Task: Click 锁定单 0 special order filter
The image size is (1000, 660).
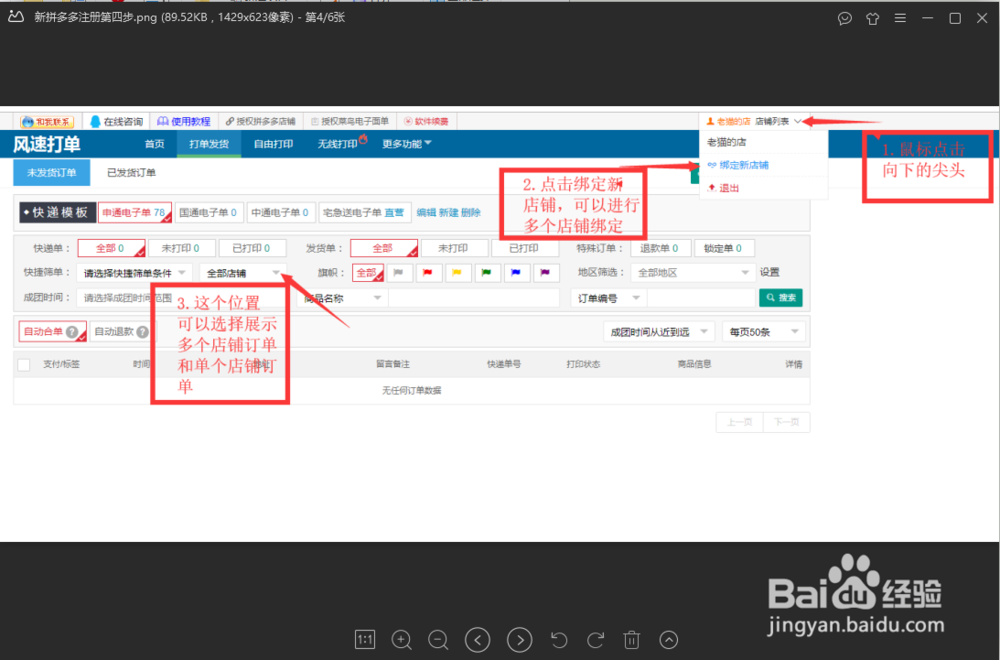Action: [723, 248]
